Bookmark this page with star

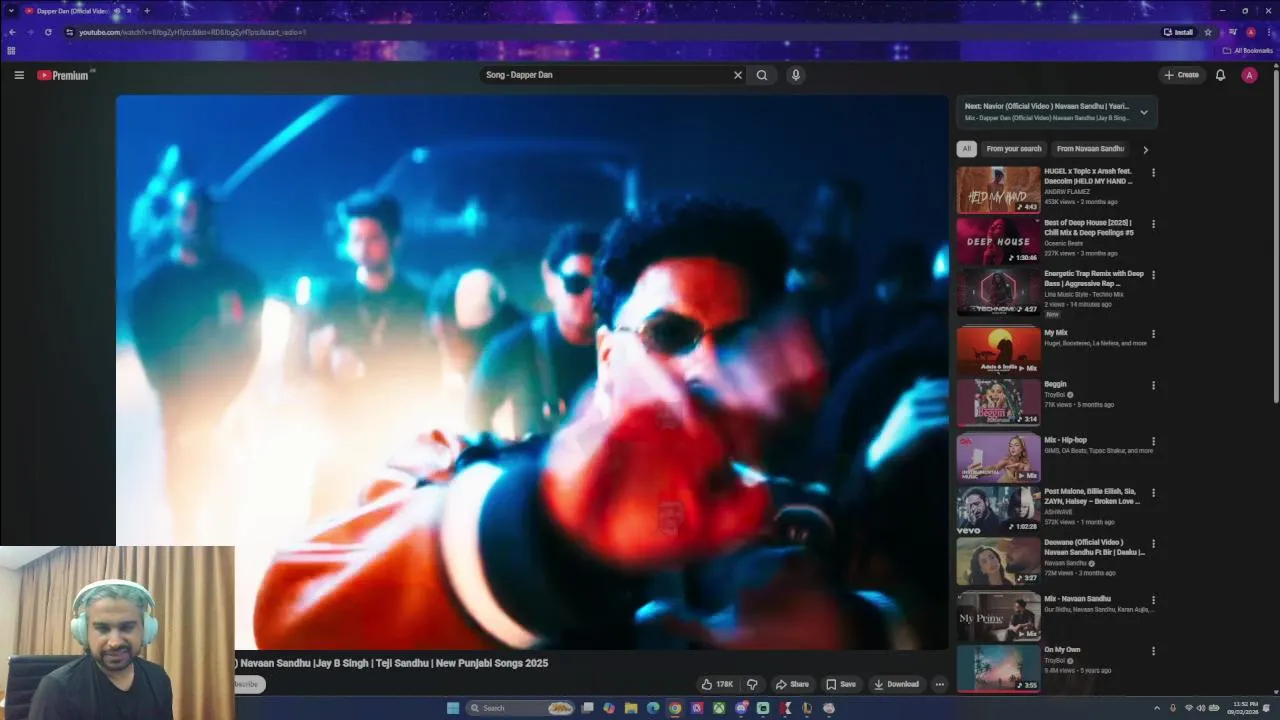click(x=1208, y=32)
